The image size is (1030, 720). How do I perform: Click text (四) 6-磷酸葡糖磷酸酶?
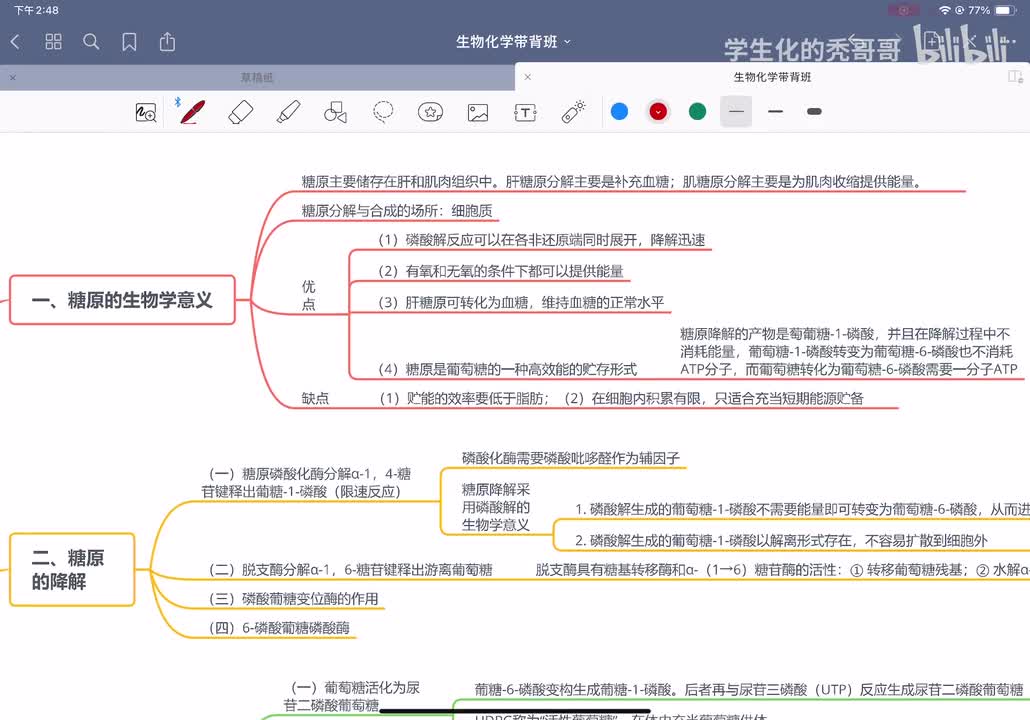pos(279,627)
